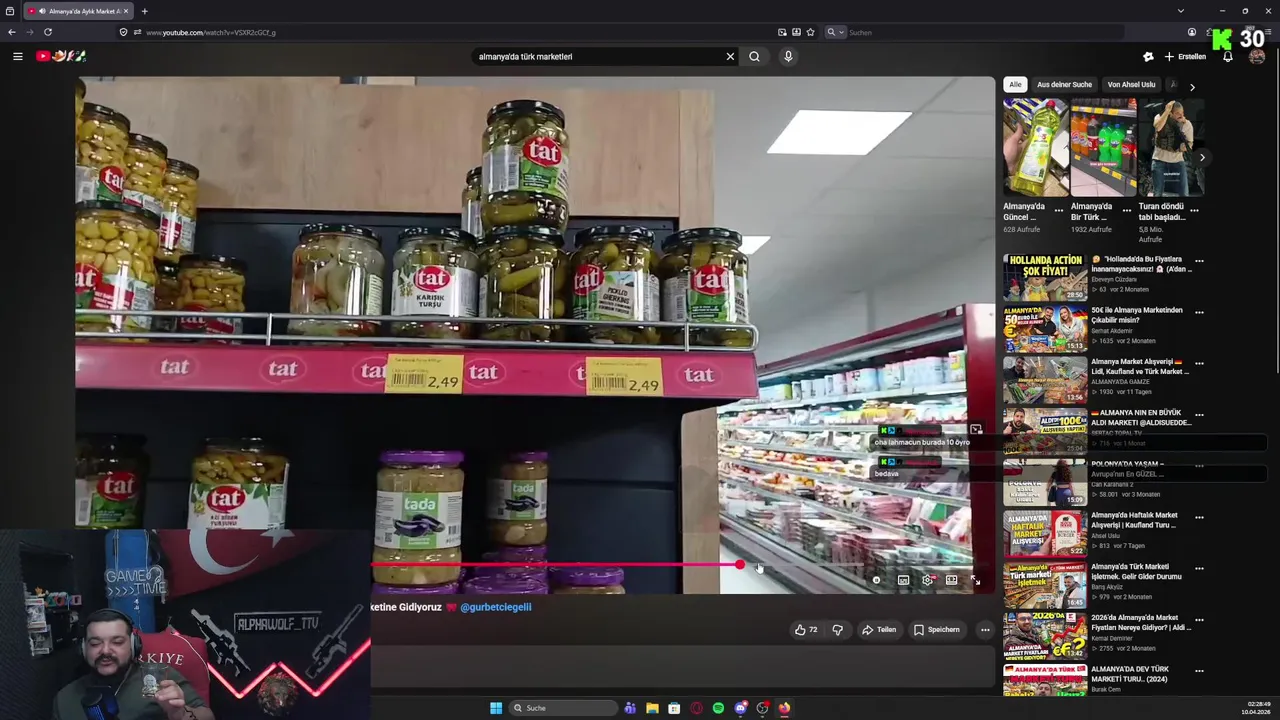The width and height of the screenshot is (1280, 720).
Task: Open Short Almanya'da Bir Türk
Action: click(1103, 147)
